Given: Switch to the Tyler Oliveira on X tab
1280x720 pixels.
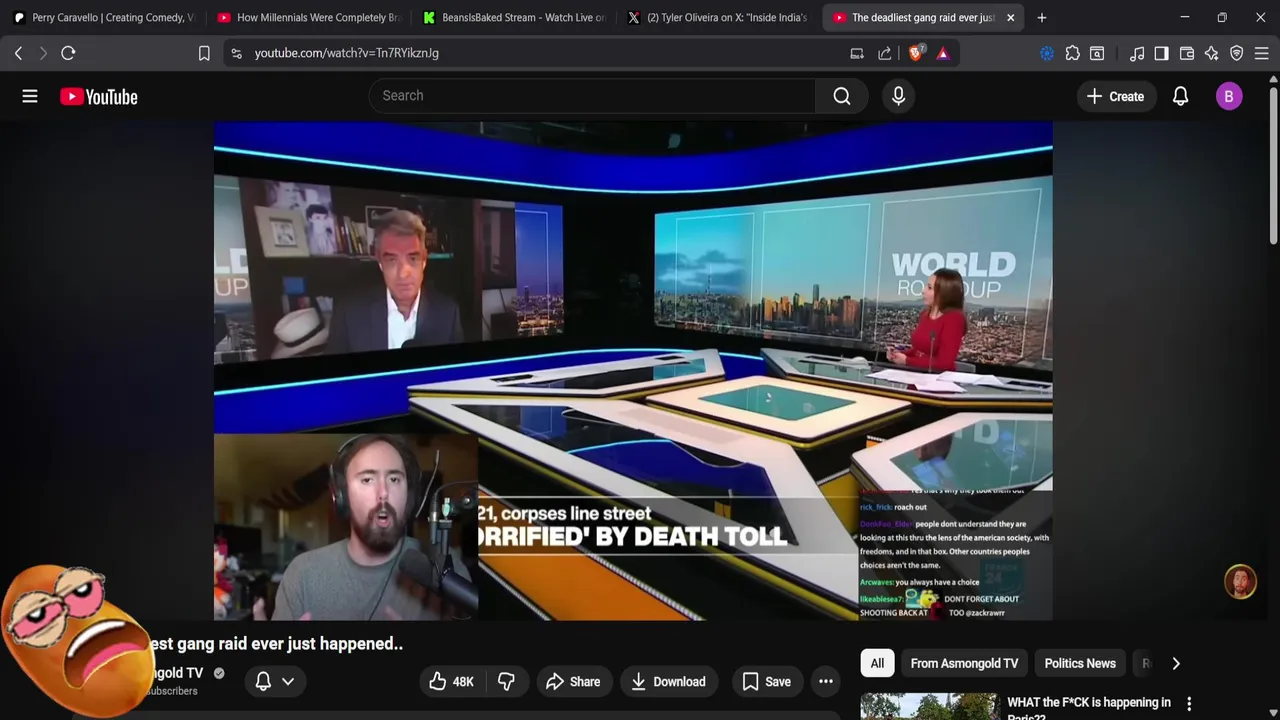Looking at the screenshot, I should click(x=718, y=17).
